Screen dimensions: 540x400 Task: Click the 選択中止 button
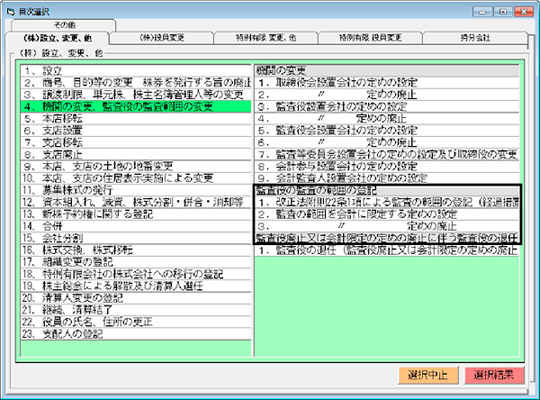click(428, 375)
